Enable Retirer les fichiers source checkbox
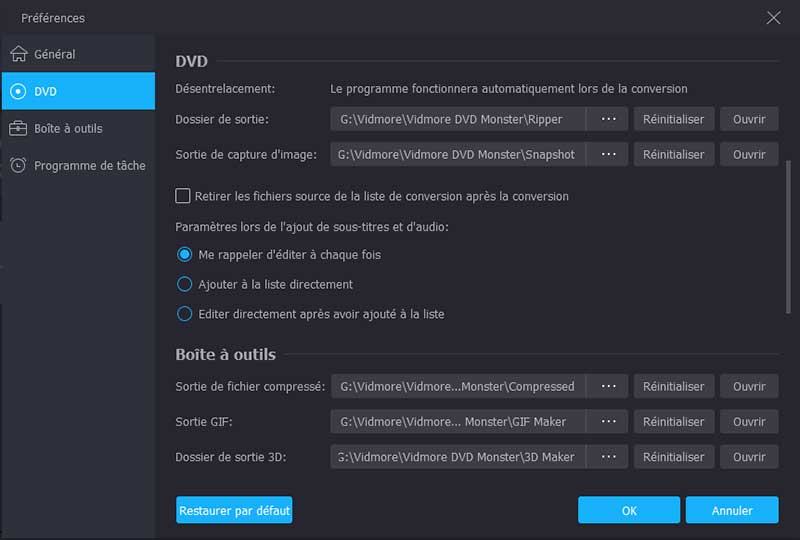800x540 pixels. pyautogui.click(x=183, y=196)
